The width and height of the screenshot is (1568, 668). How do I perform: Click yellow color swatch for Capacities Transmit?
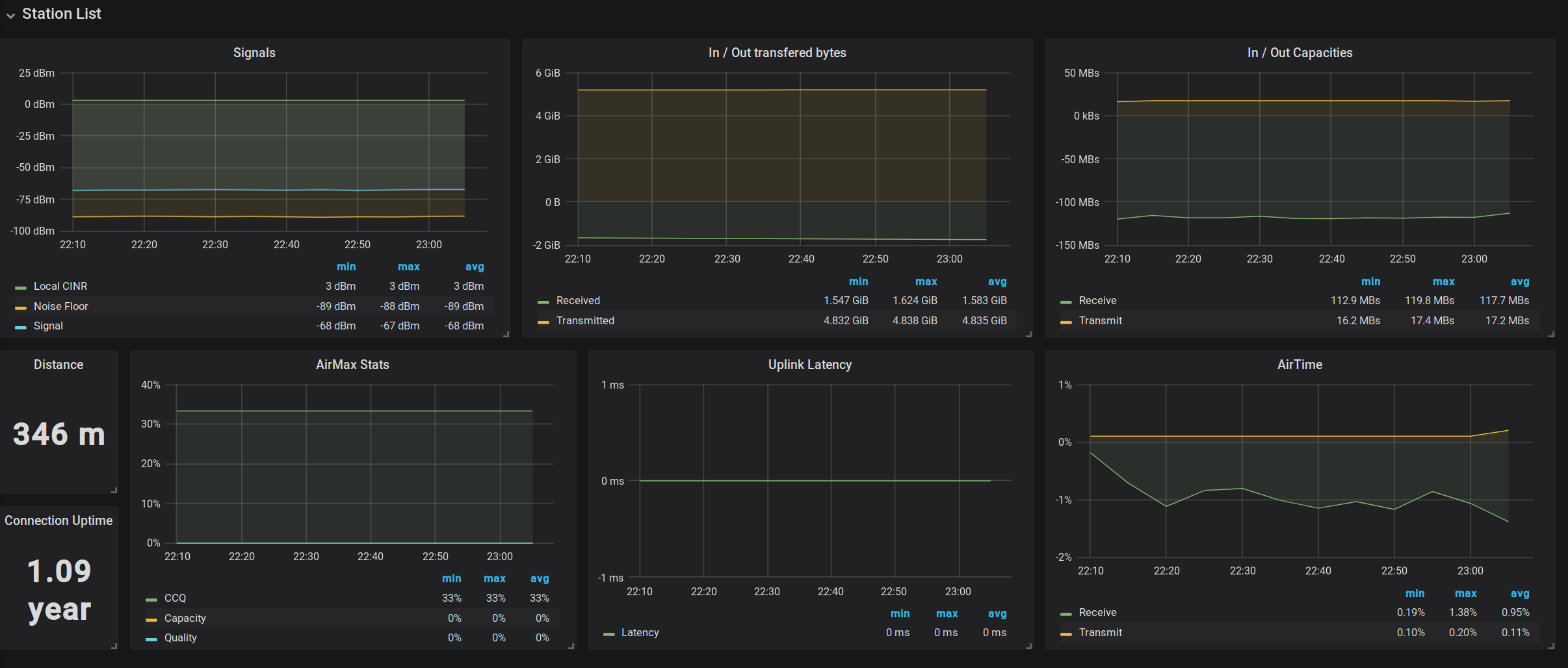click(1065, 322)
